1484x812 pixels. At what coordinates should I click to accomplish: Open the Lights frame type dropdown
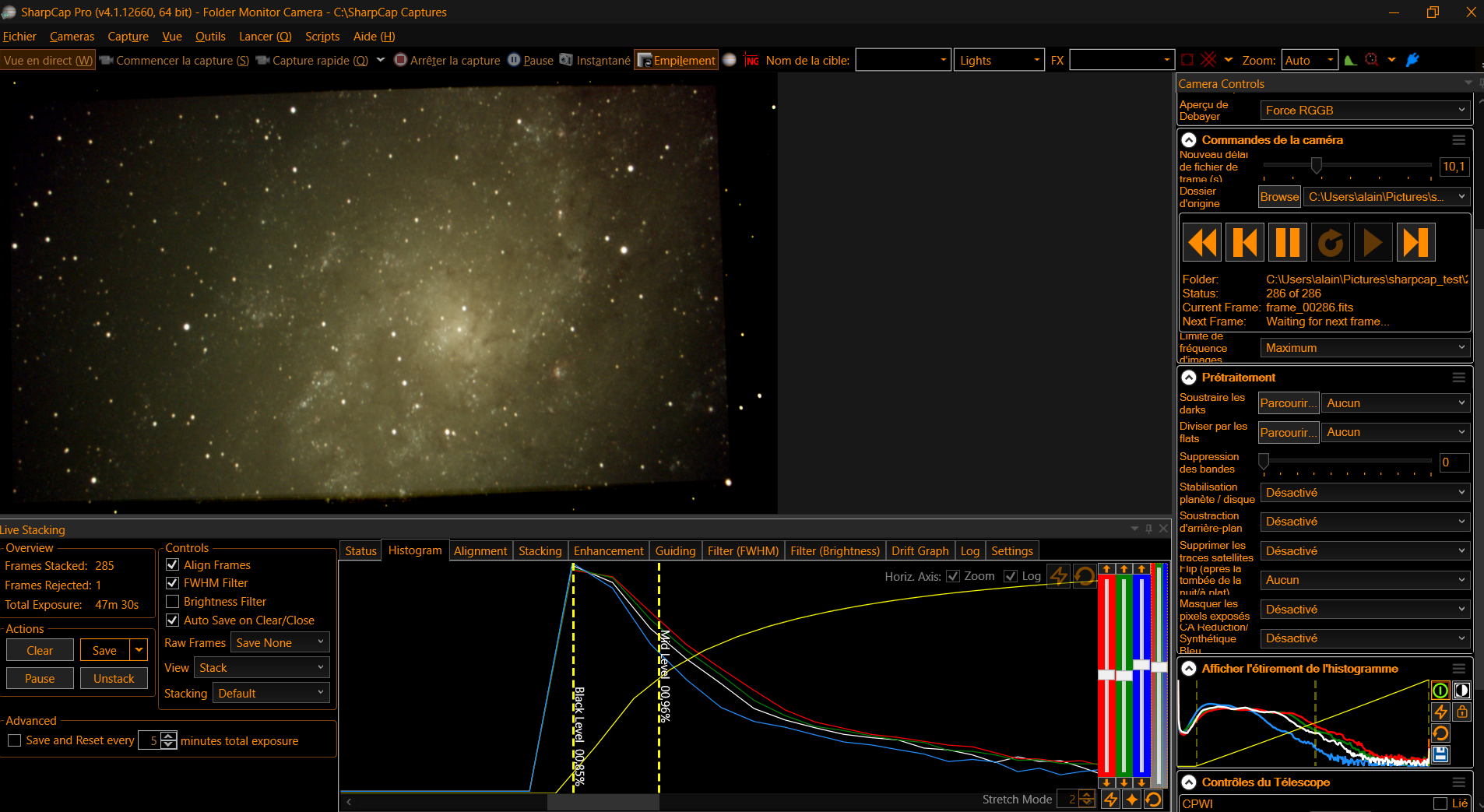click(999, 60)
